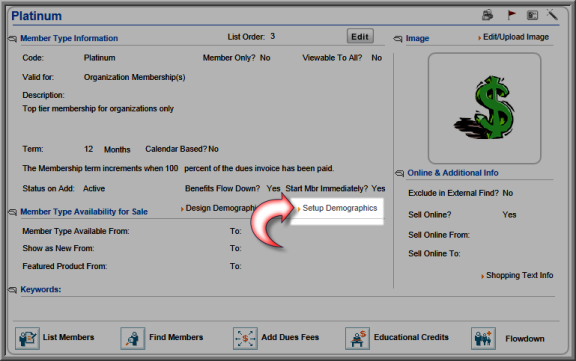The height and width of the screenshot is (361, 576).
Task: Click the Flowdown icon
Action: pyautogui.click(x=483, y=338)
